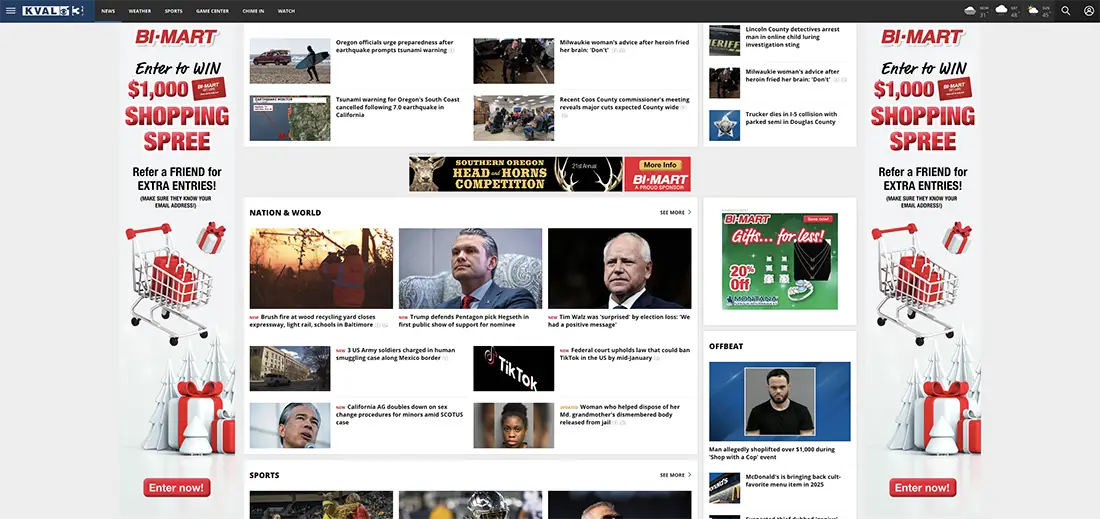Click the TikTok logo thumbnail

(514, 368)
